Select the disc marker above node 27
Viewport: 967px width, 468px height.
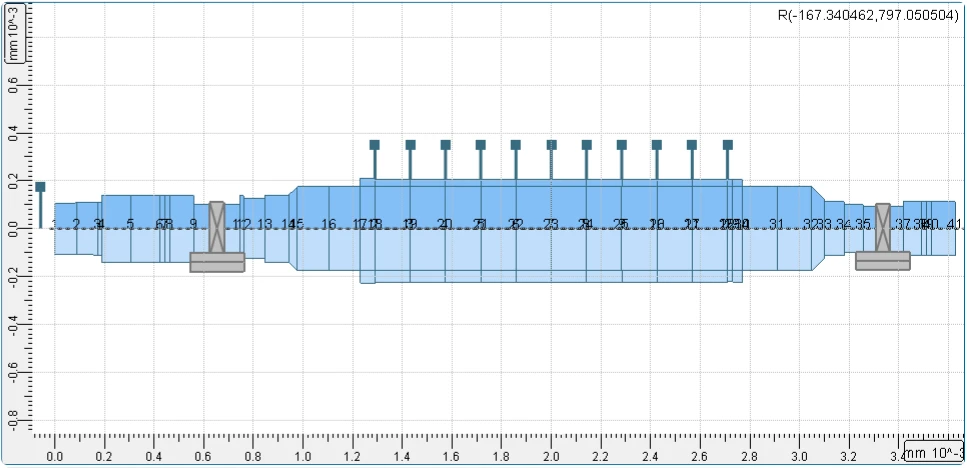point(691,145)
